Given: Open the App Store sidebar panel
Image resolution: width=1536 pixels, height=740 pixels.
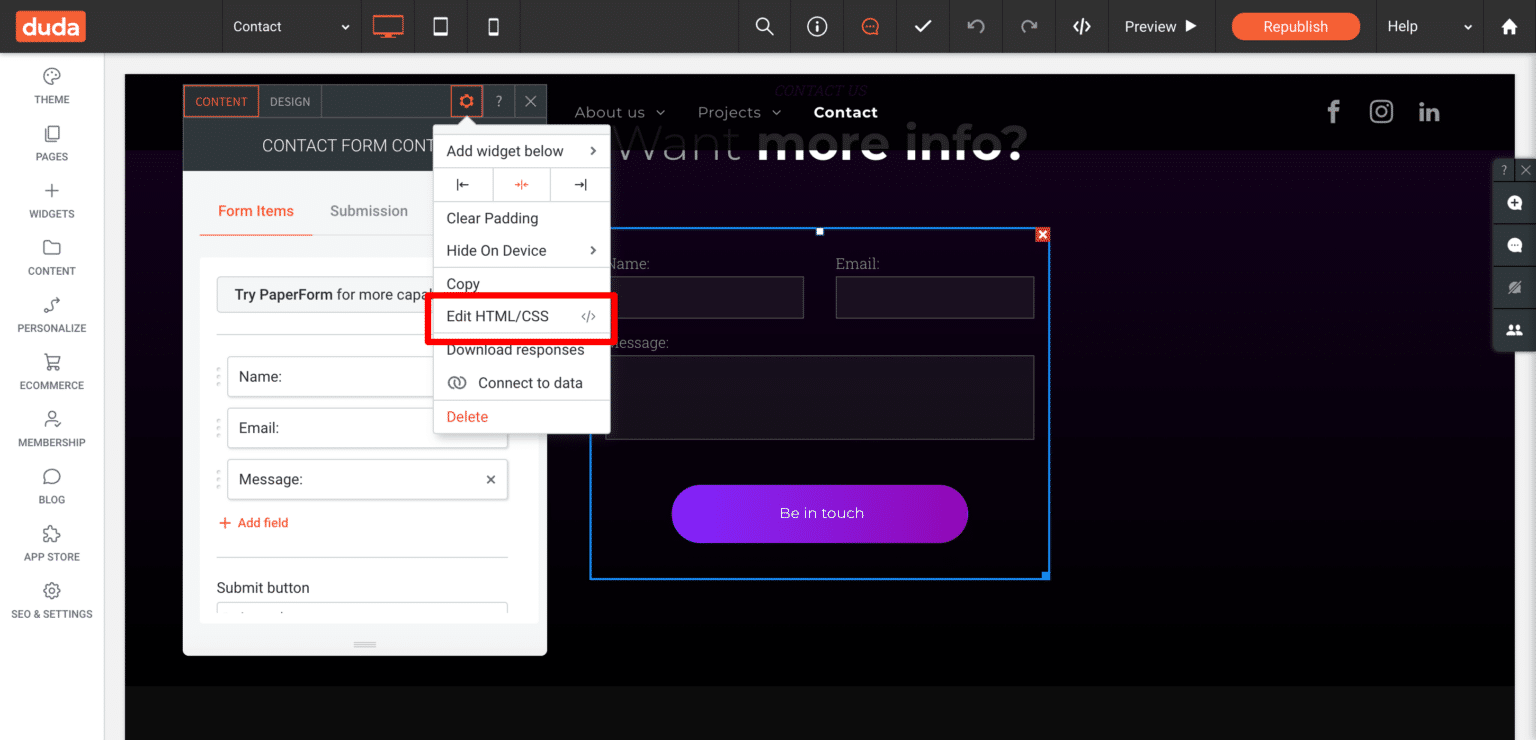Looking at the screenshot, I should click(x=52, y=543).
